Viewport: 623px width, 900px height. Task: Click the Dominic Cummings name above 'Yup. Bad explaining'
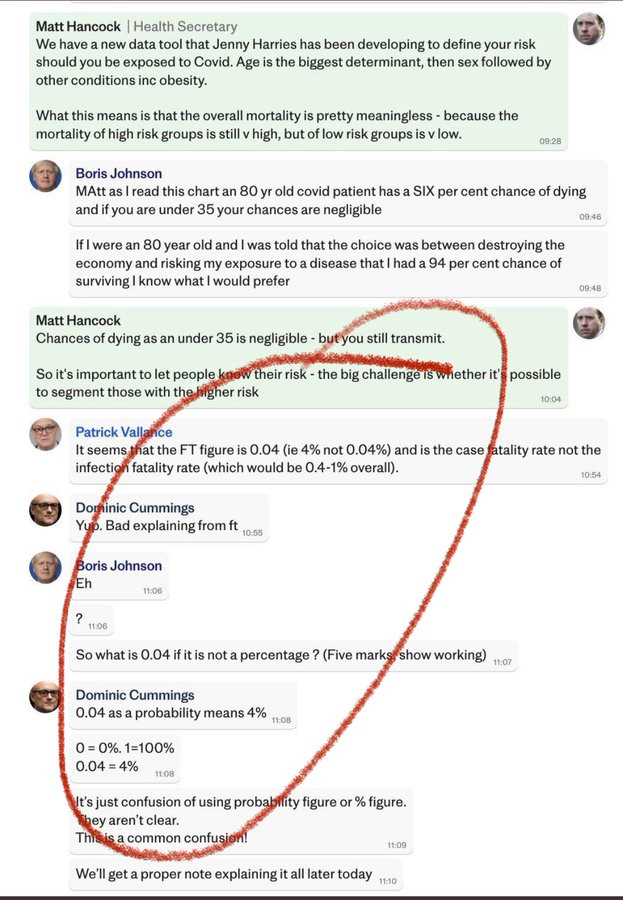pos(135,508)
